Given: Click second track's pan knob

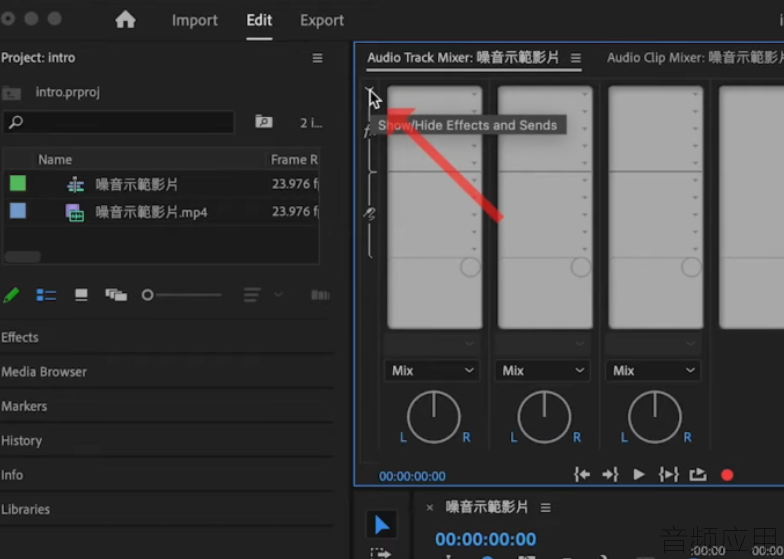Looking at the screenshot, I should pyautogui.click(x=544, y=417).
